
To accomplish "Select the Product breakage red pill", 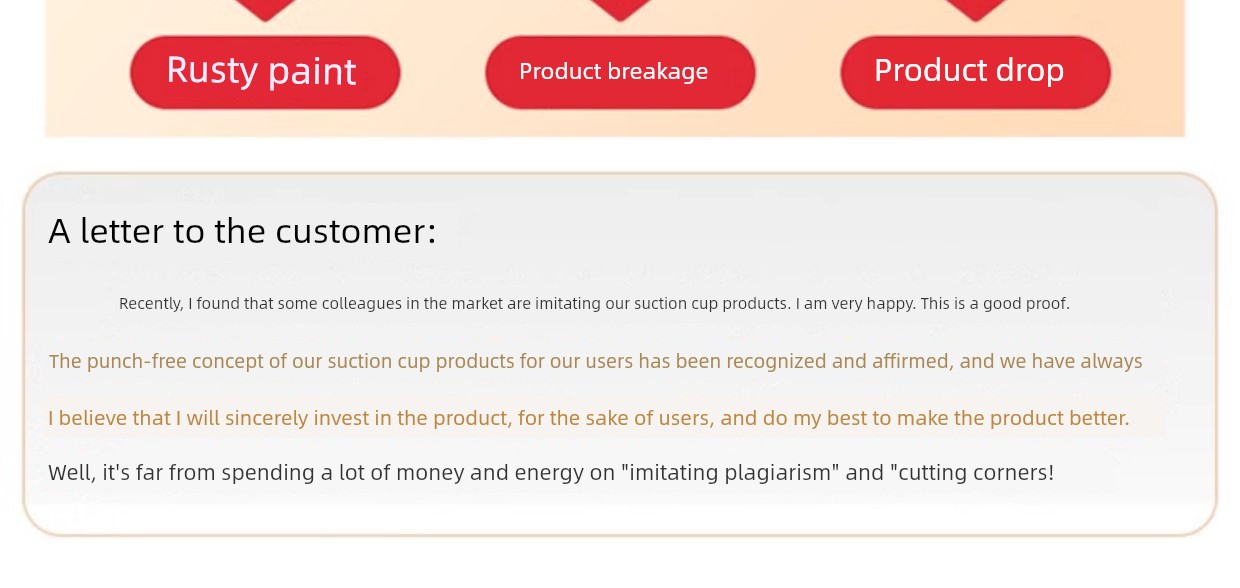I will tap(620, 72).
